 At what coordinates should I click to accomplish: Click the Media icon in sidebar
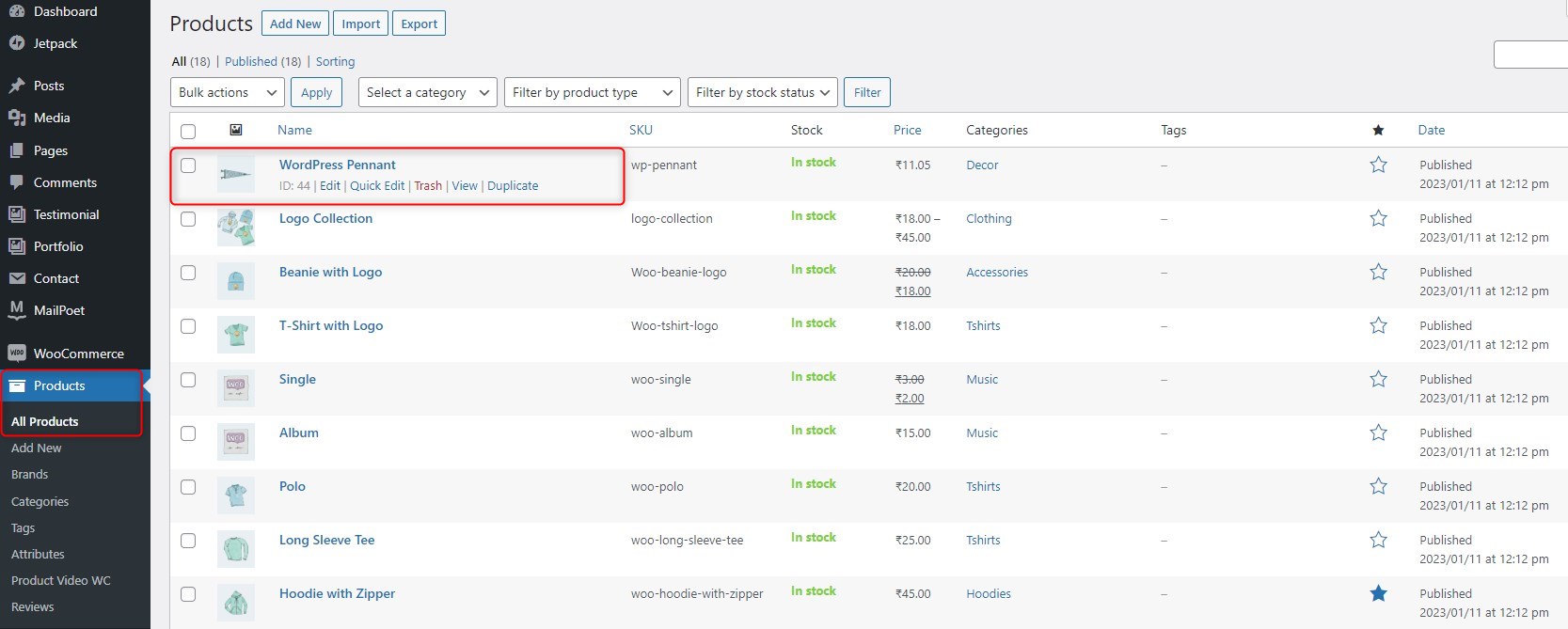tap(16, 118)
